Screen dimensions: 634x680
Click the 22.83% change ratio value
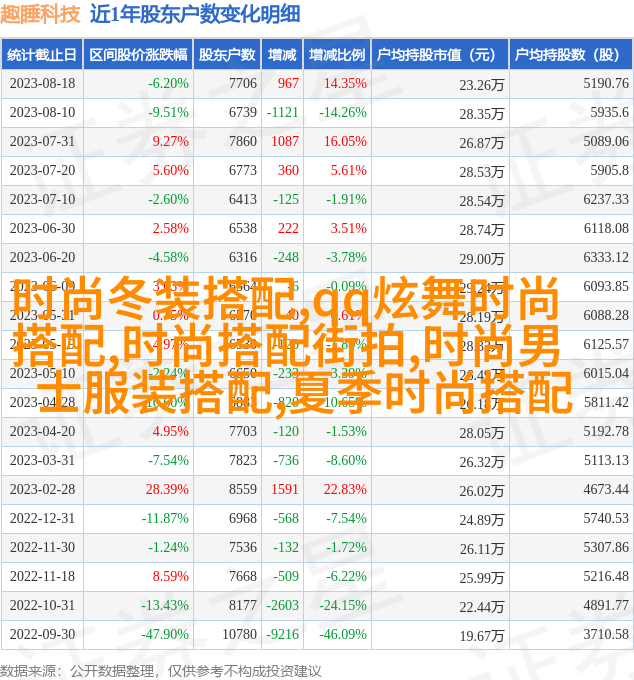344,490
